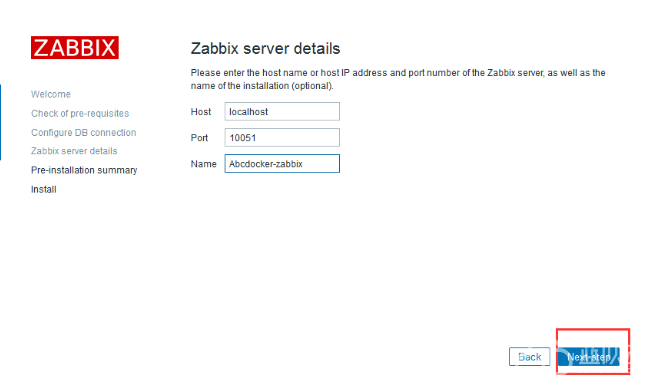Click the Zabbix server details page heading

pyautogui.click(x=265, y=49)
